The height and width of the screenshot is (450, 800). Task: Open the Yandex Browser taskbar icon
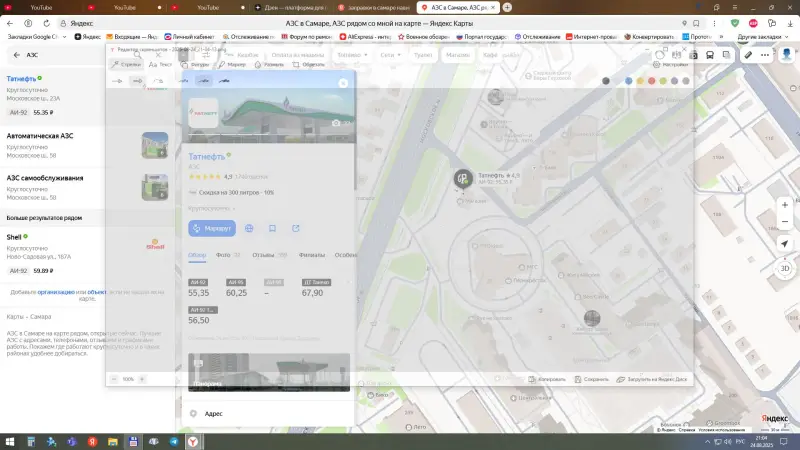(193, 441)
